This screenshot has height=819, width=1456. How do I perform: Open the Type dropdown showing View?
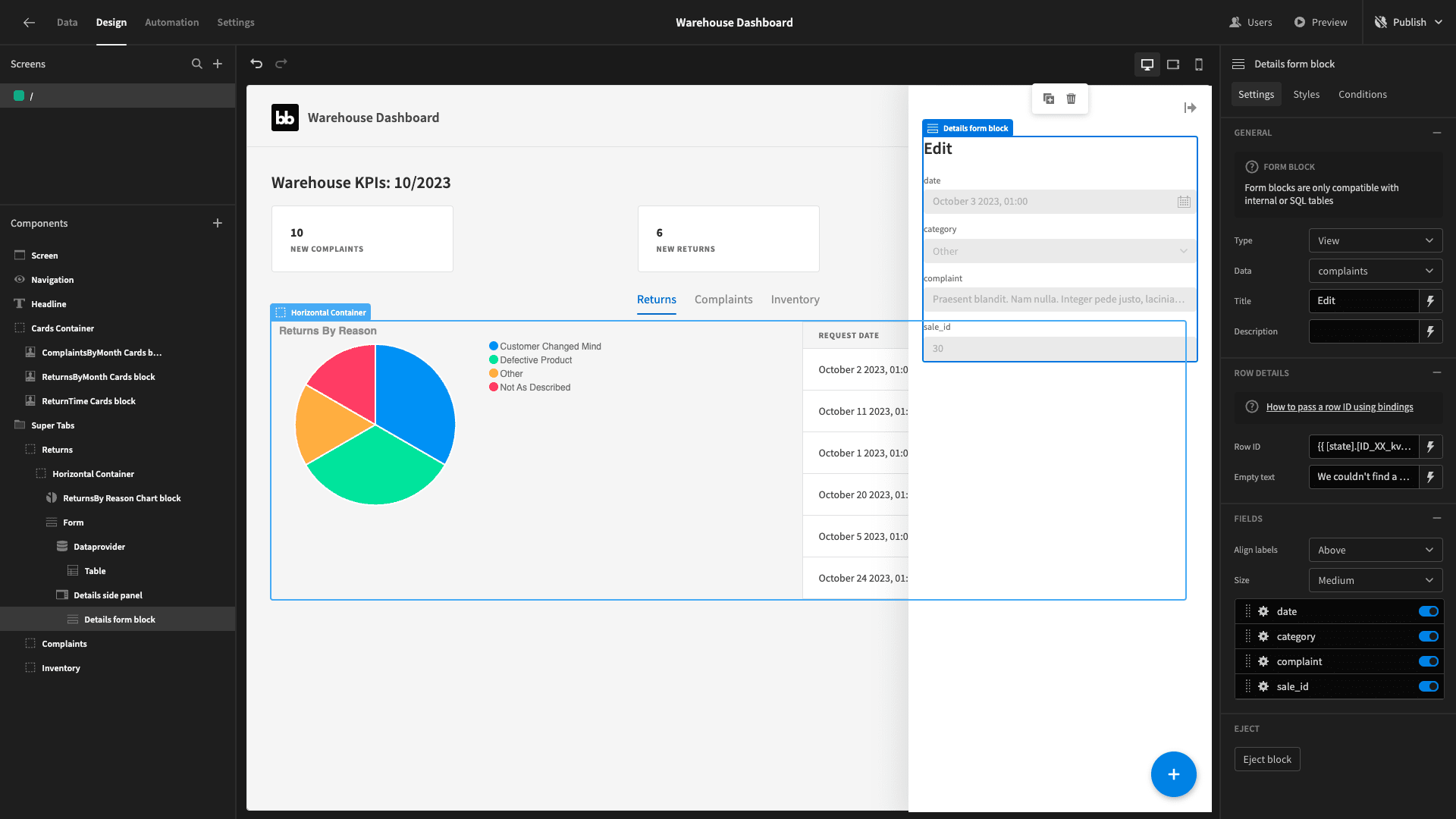1376,240
